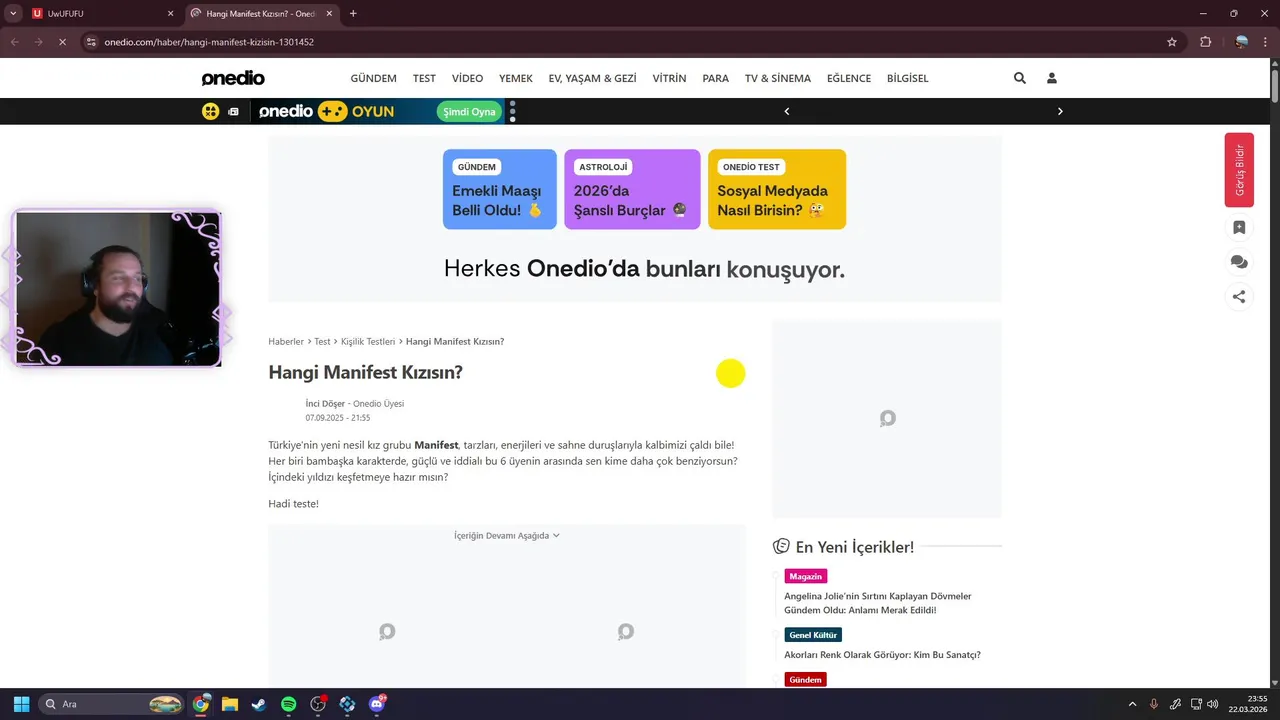Screen dimensions: 1280x720
Task: Open the Windows Start menu
Action: point(21,704)
